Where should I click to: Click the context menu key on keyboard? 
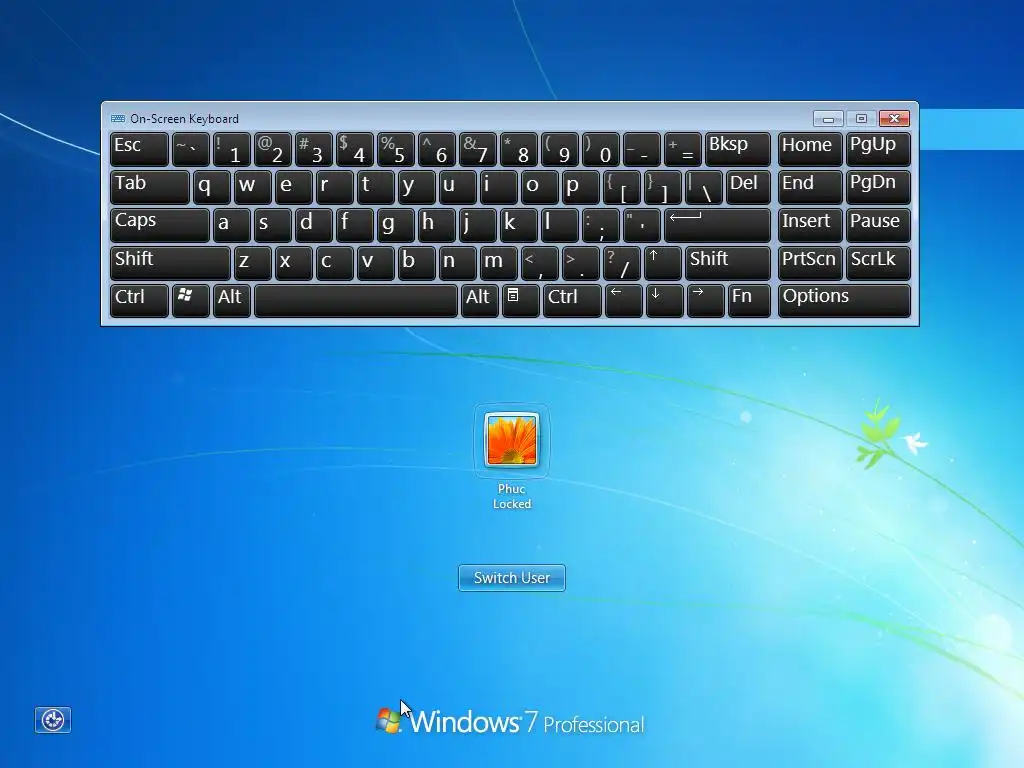[520, 300]
